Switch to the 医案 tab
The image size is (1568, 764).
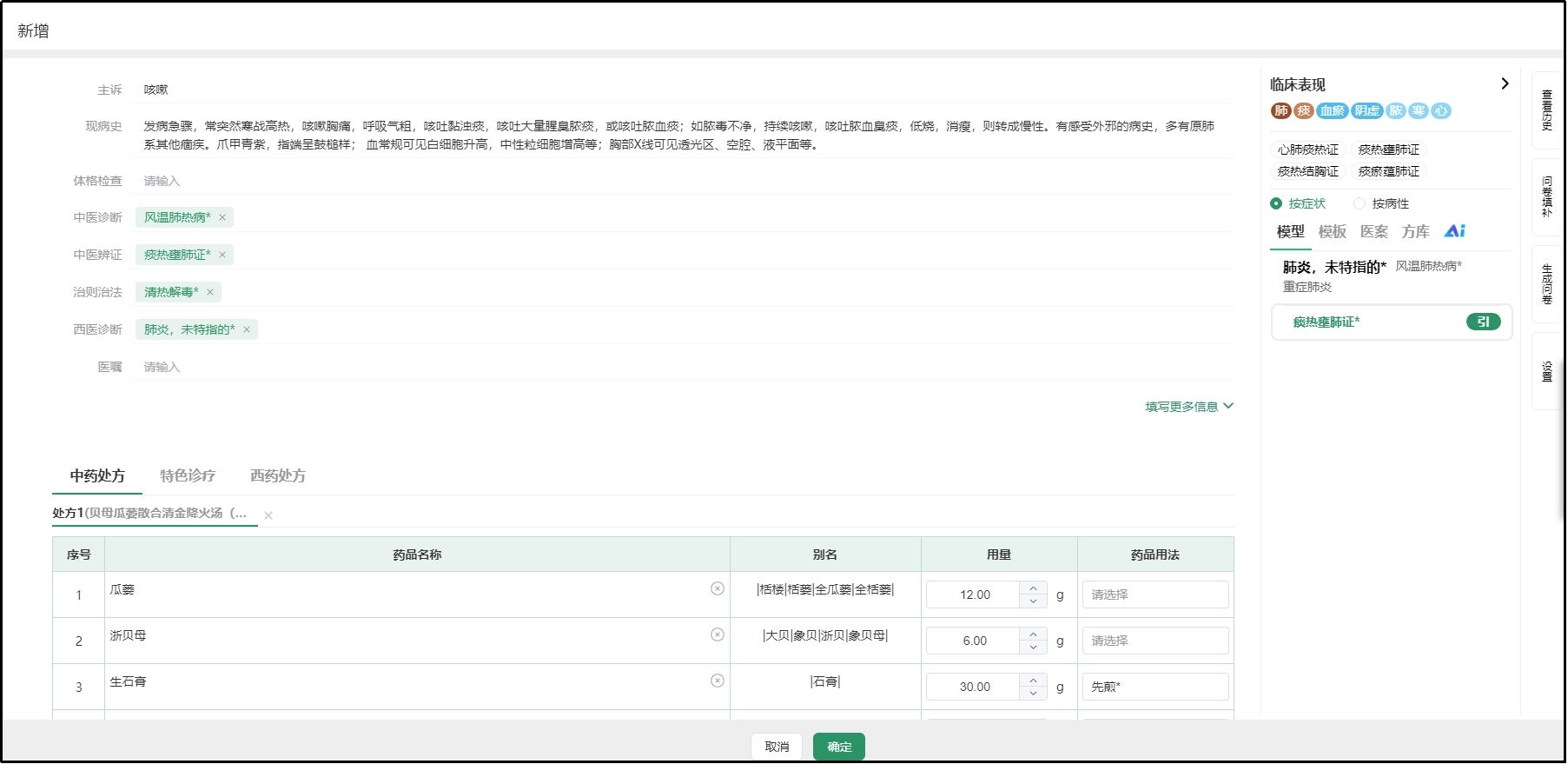1373,231
